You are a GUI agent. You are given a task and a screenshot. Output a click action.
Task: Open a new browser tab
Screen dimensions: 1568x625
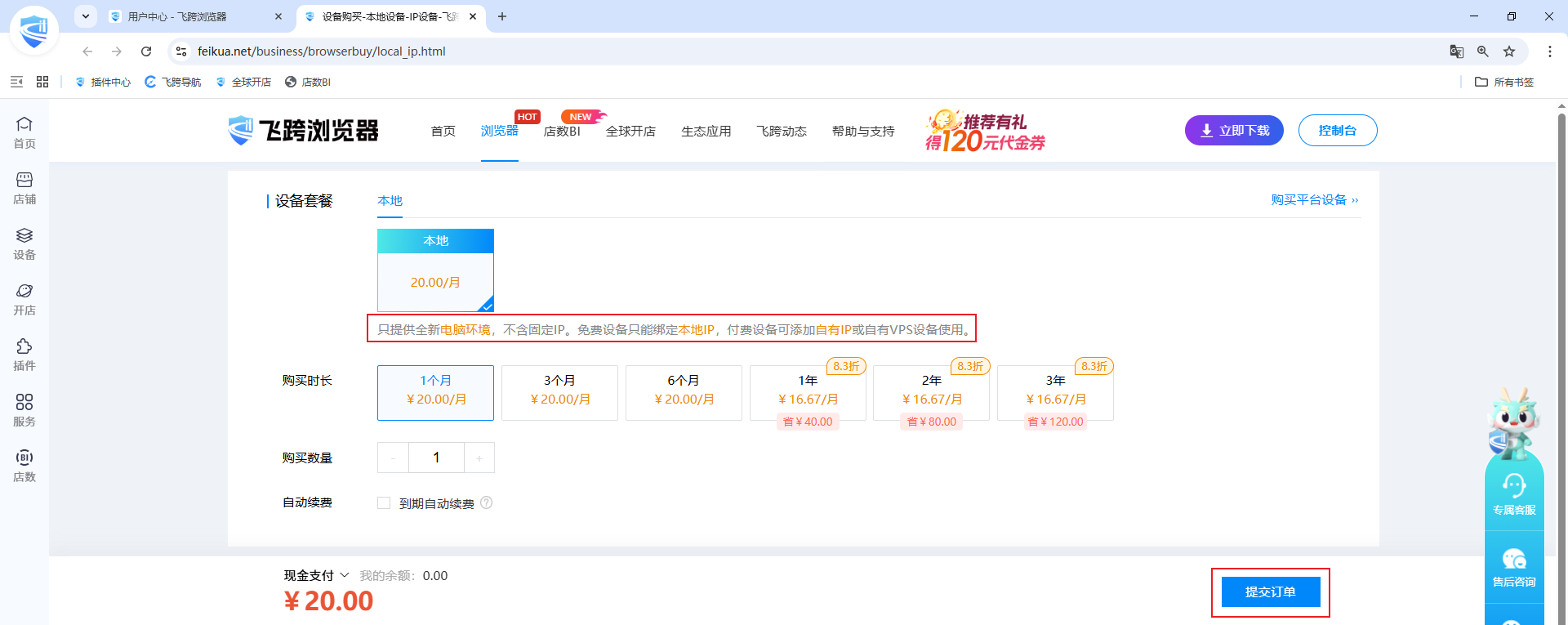502,16
